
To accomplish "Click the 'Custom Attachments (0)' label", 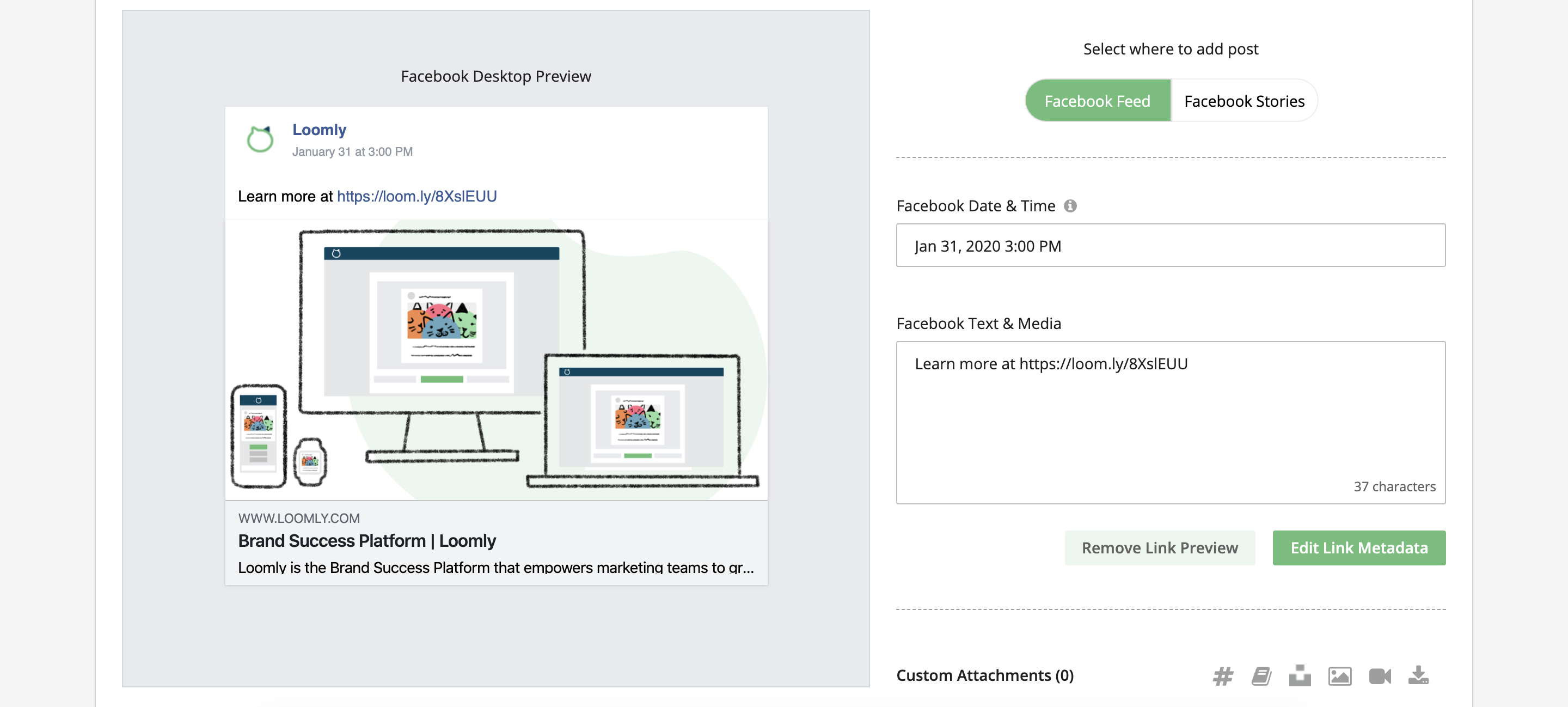I will 985,675.
